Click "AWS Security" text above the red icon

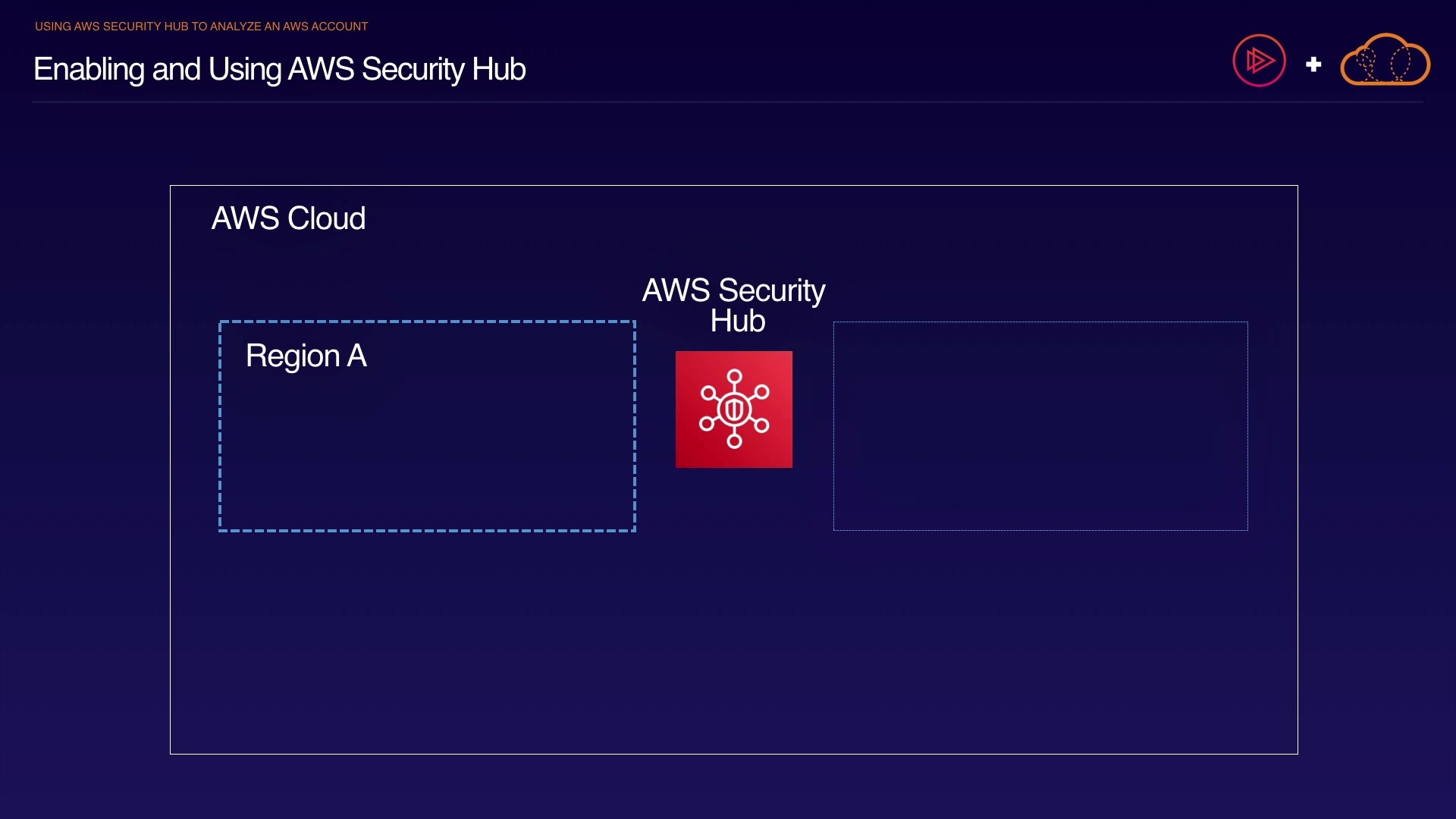click(x=733, y=290)
